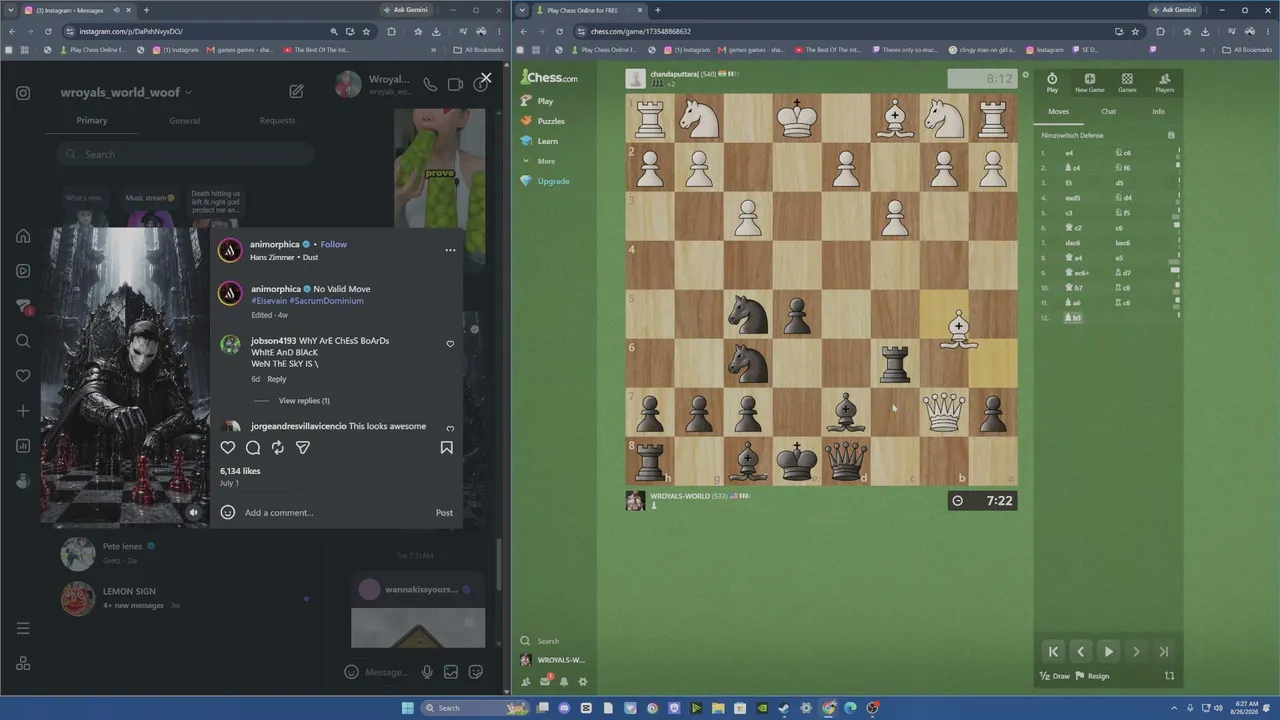Open Steam from the taskbar
This screenshot has width=1280, height=720.
[x=784, y=708]
